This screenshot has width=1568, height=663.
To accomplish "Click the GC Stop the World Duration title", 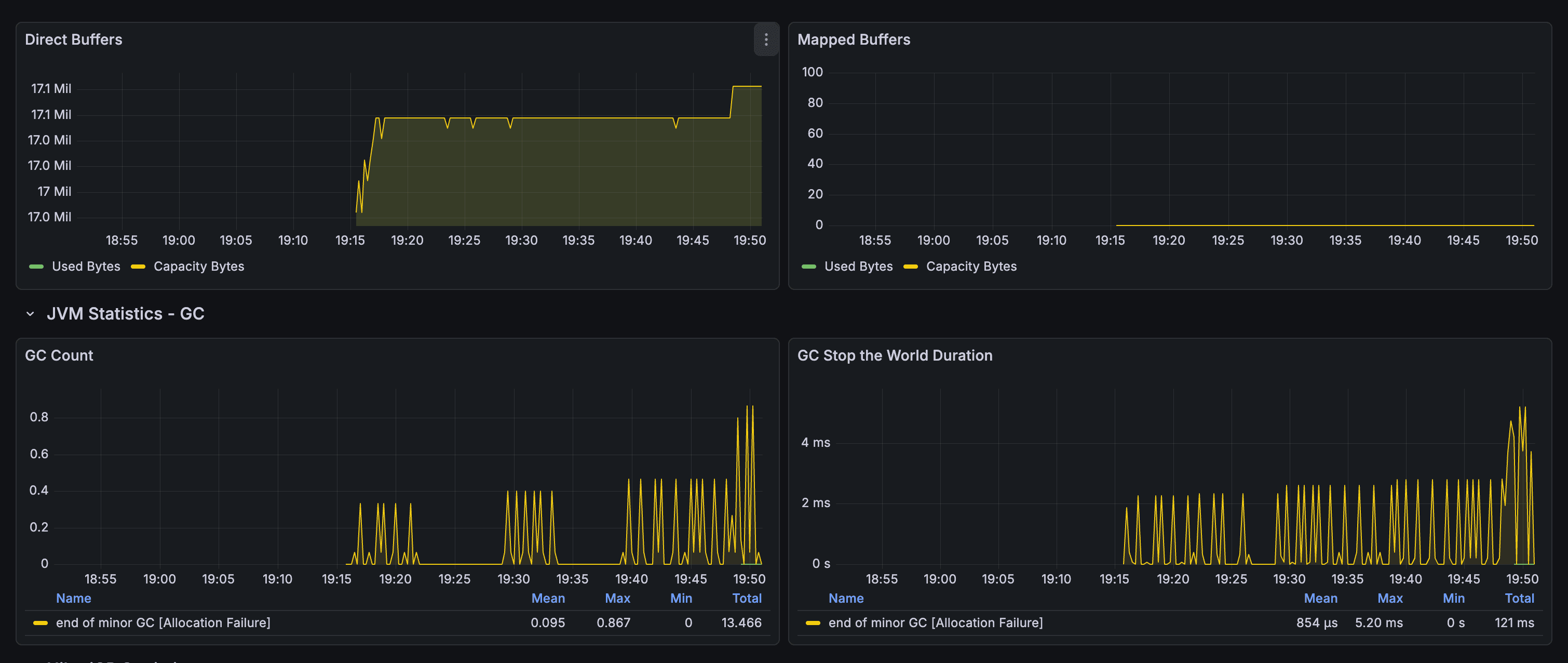I will (894, 355).
